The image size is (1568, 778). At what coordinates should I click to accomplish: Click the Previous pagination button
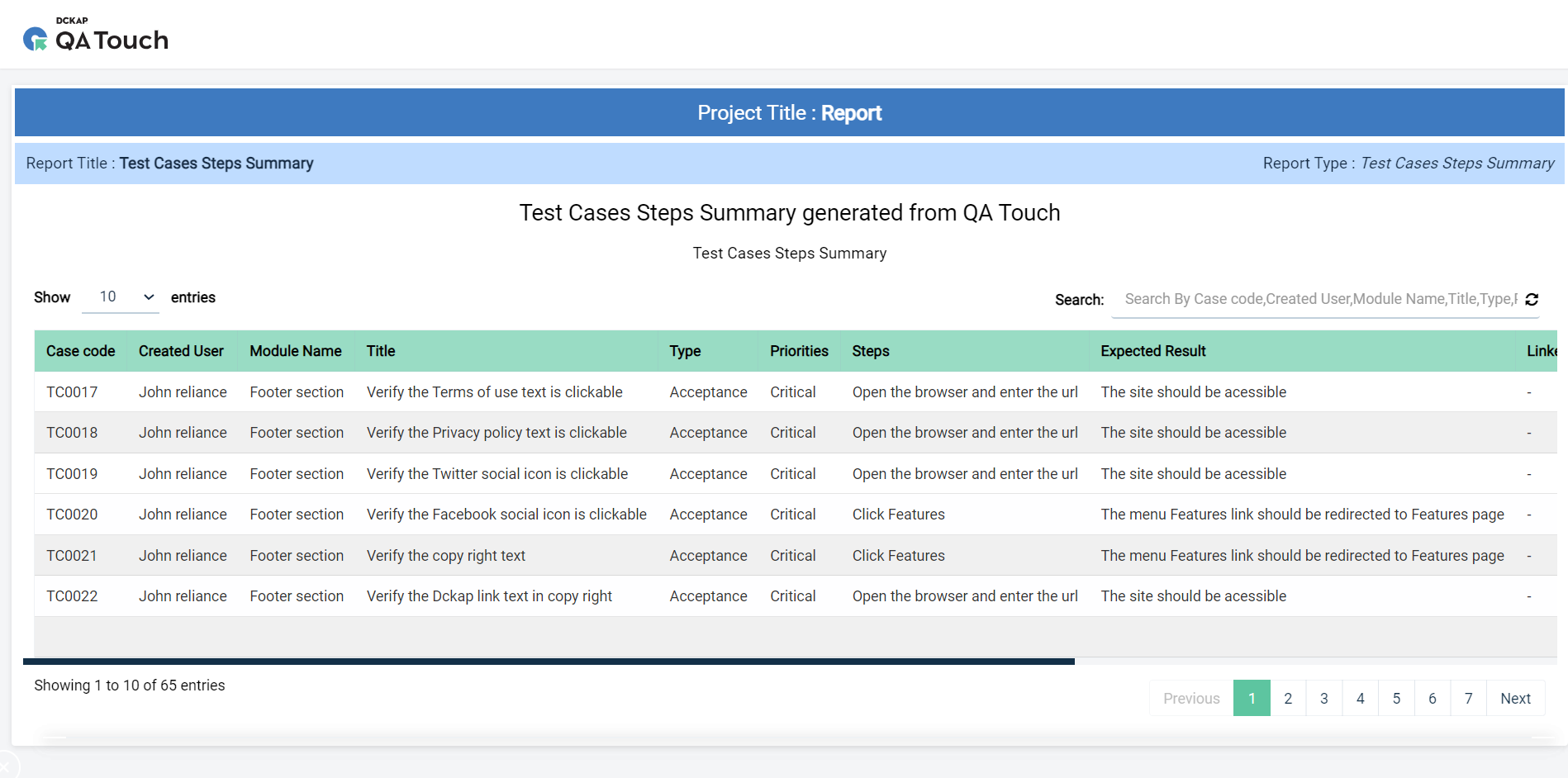coord(1191,699)
